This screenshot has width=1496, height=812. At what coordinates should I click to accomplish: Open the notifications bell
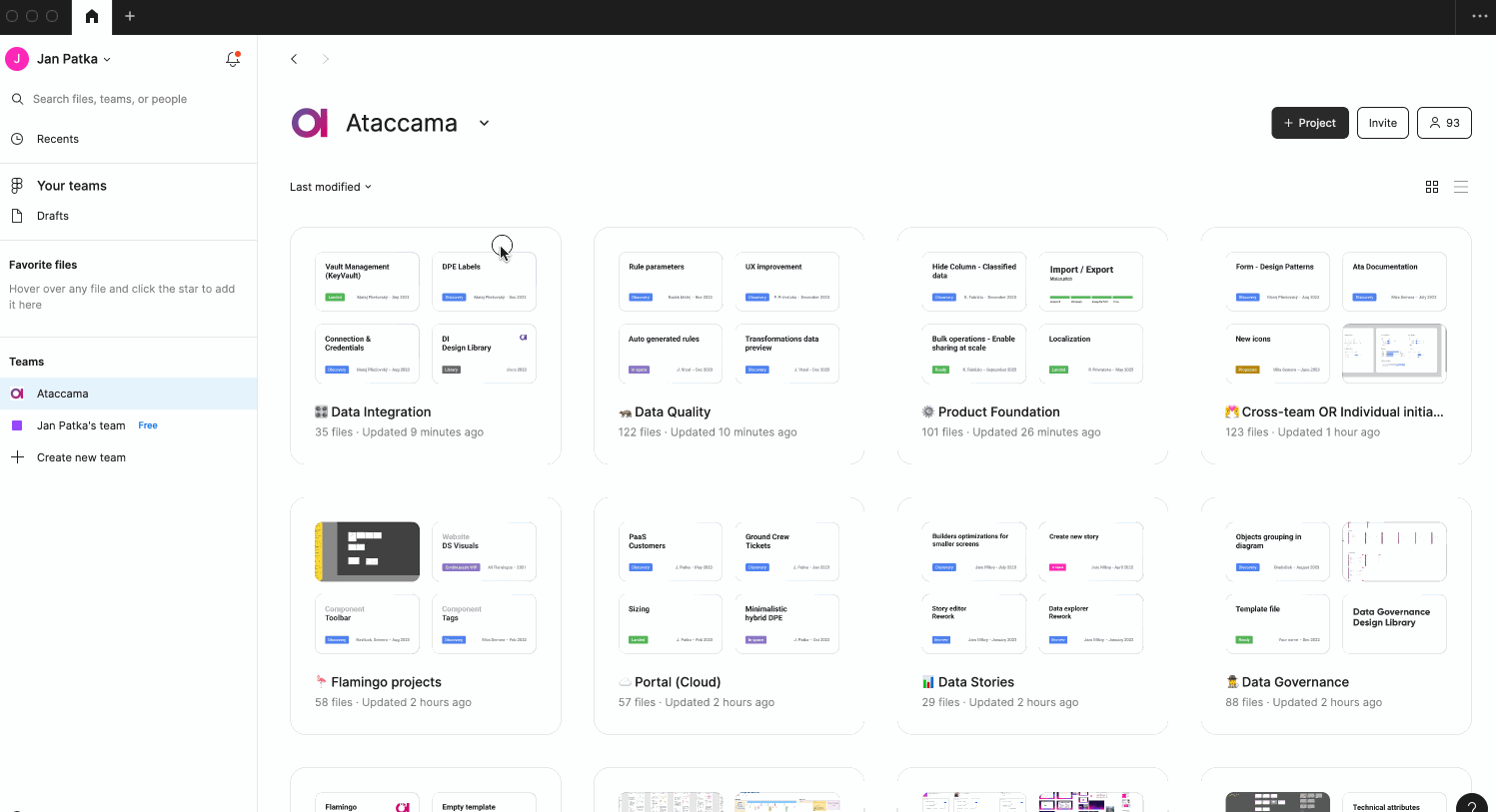(233, 59)
